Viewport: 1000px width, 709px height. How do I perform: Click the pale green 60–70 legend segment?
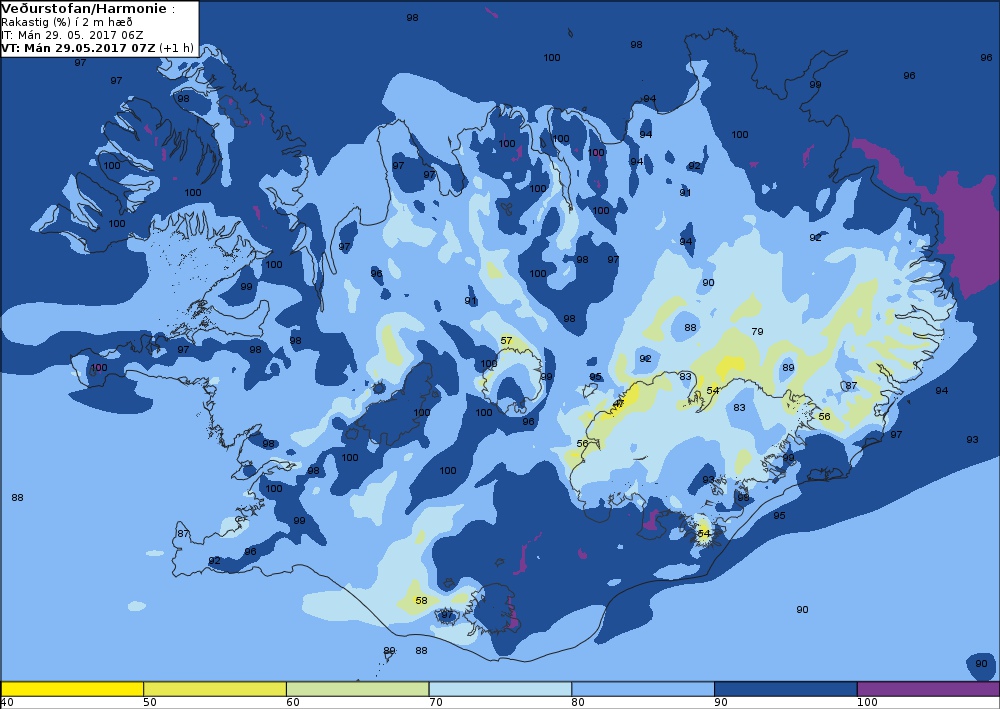click(358, 689)
